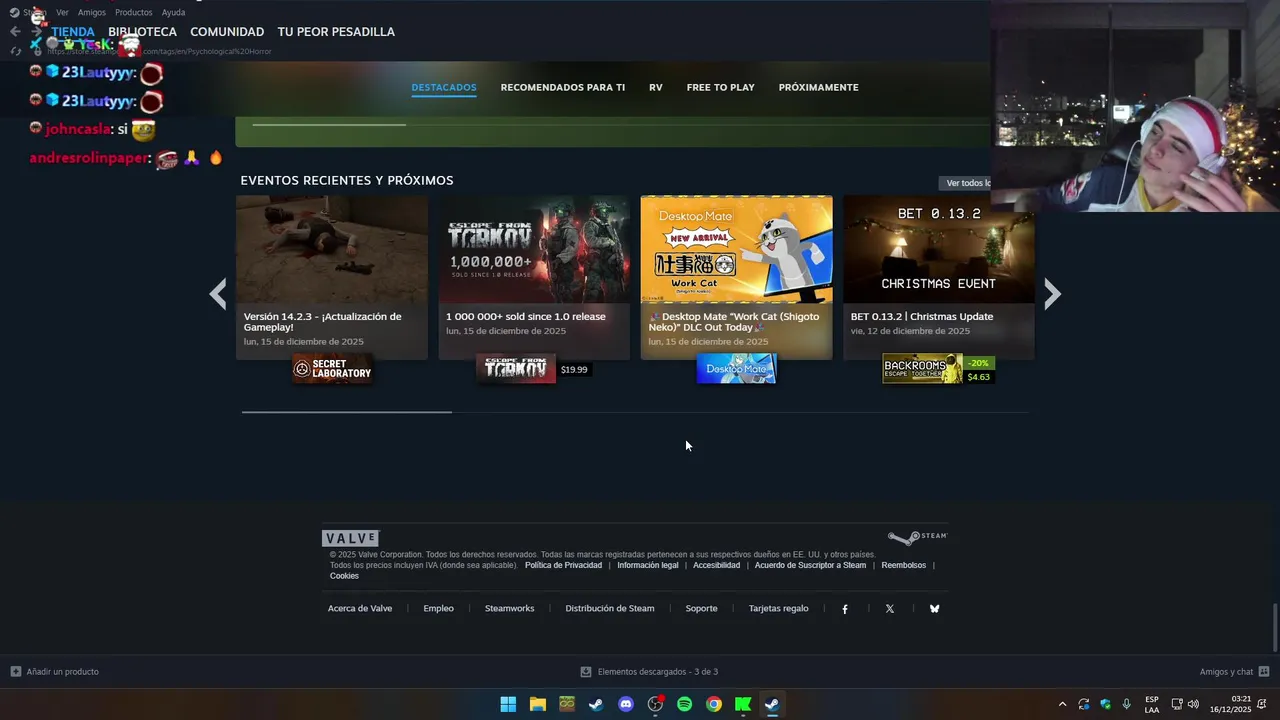
Task: Click the network icon in system tray
Action: 1177,704
